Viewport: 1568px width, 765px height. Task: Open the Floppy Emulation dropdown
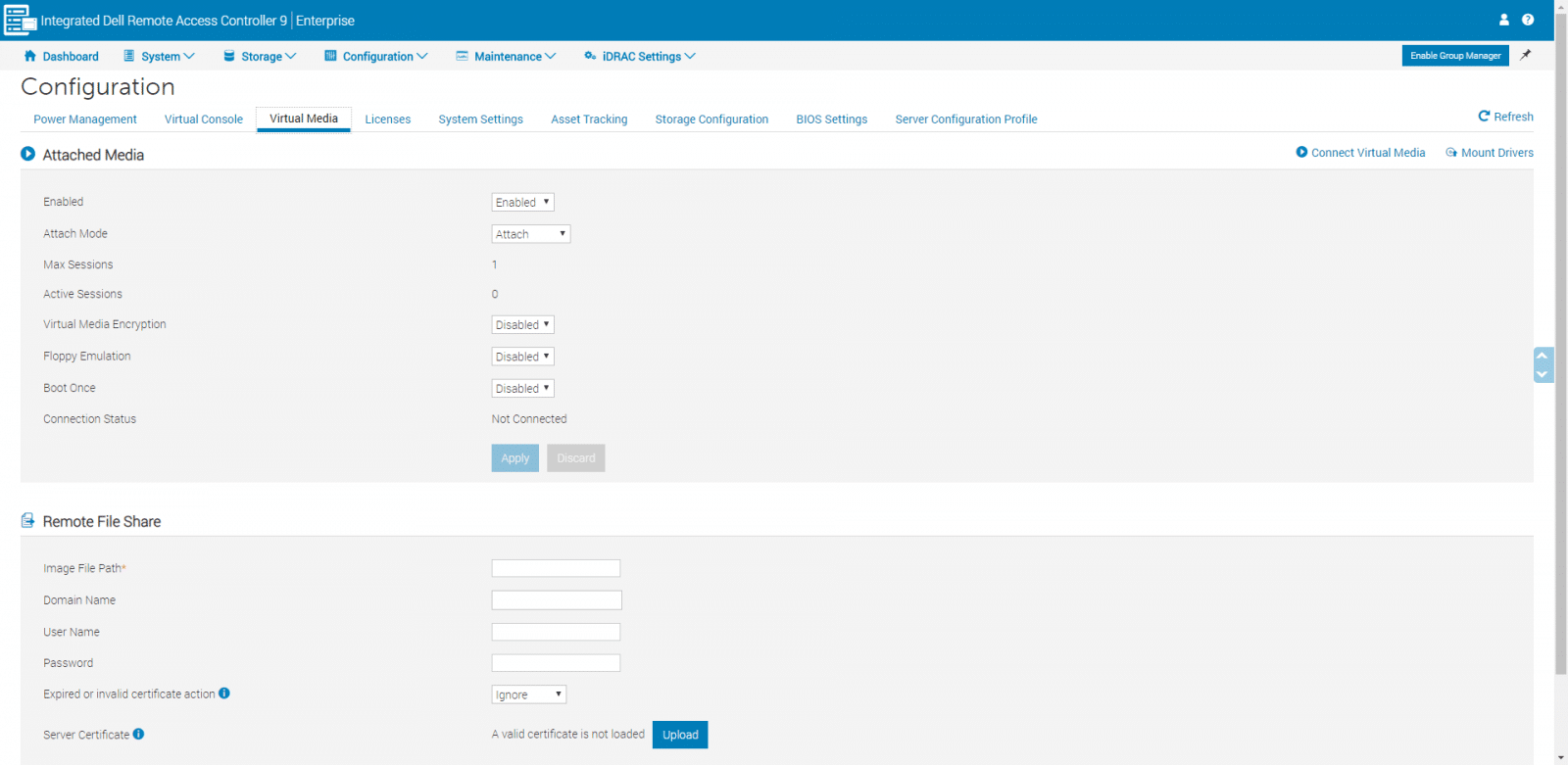(x=522, y=357)
